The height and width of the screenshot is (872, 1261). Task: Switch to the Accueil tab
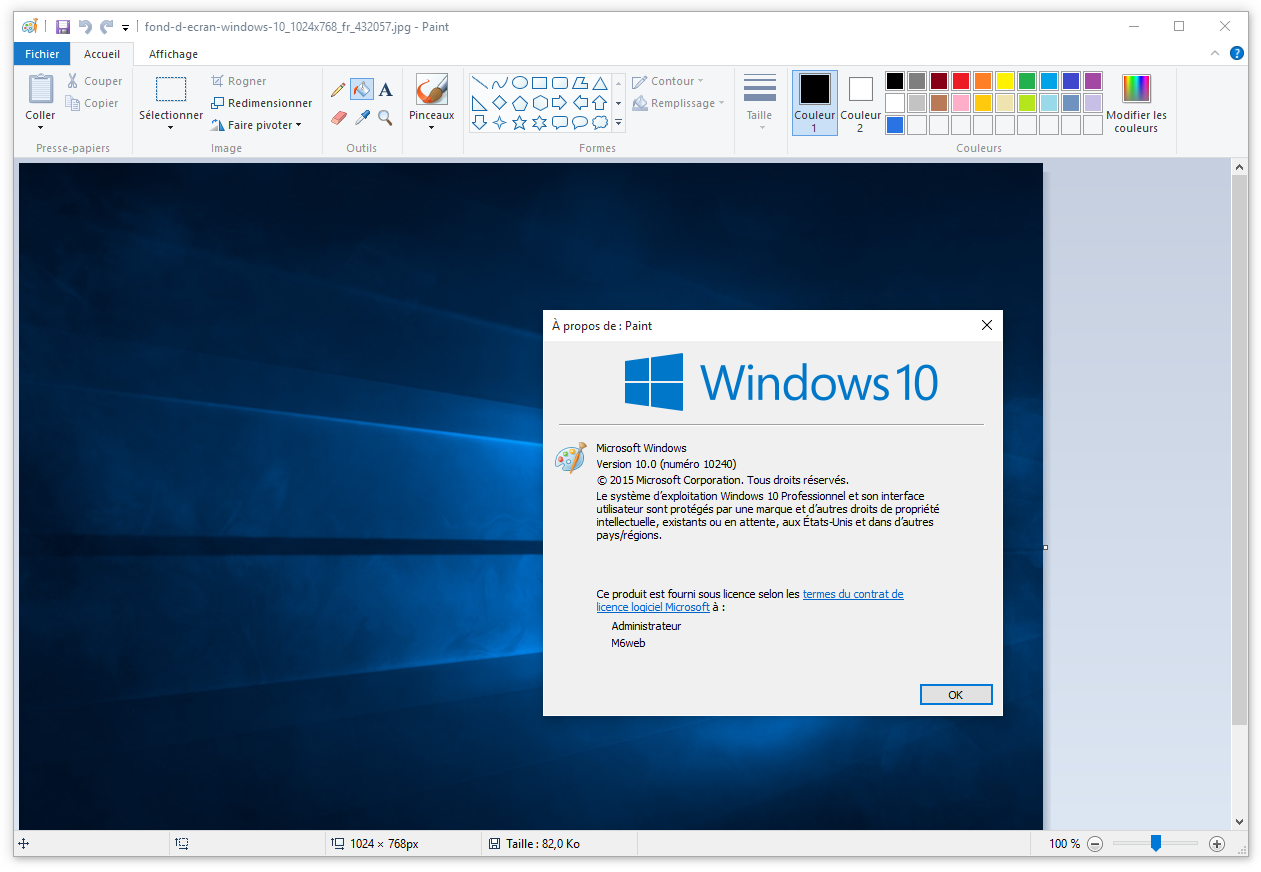pyautogui.click(x=102, y=54)
